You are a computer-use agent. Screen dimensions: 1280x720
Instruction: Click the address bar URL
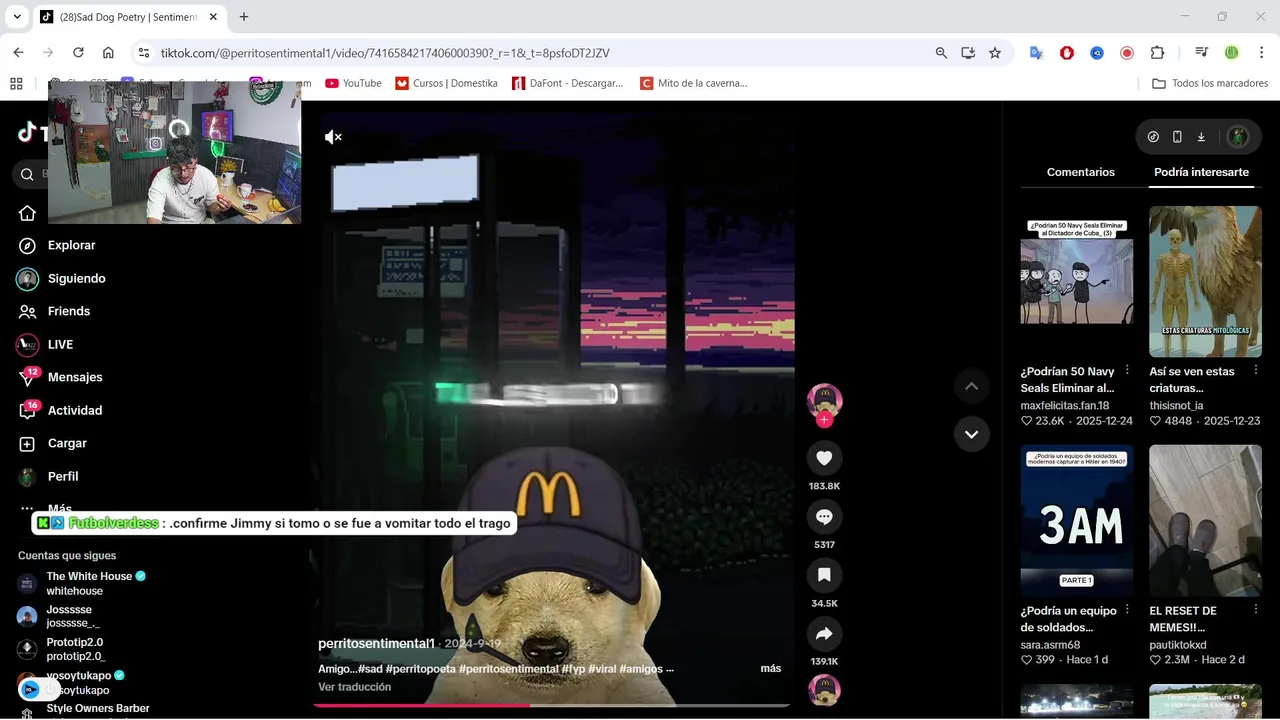(385, 53)
